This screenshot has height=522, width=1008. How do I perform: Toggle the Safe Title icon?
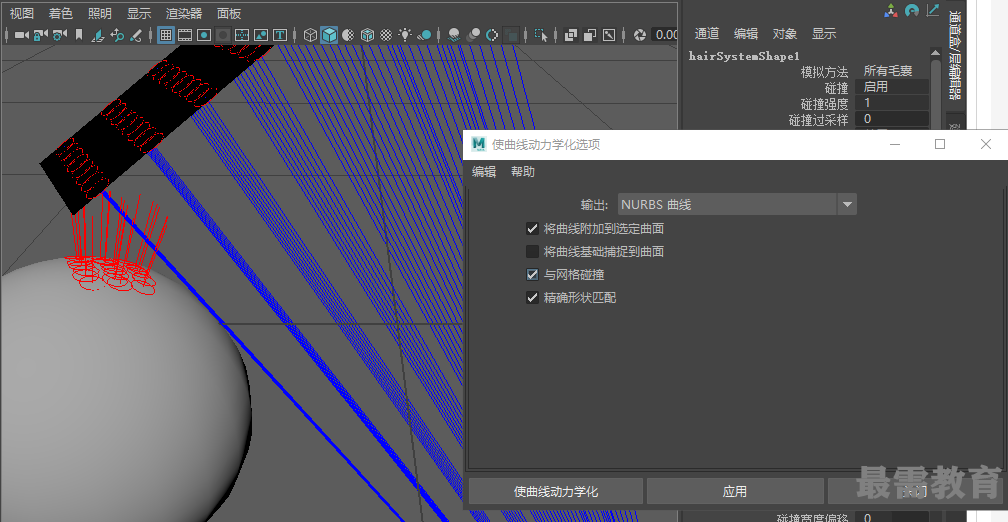280,35
